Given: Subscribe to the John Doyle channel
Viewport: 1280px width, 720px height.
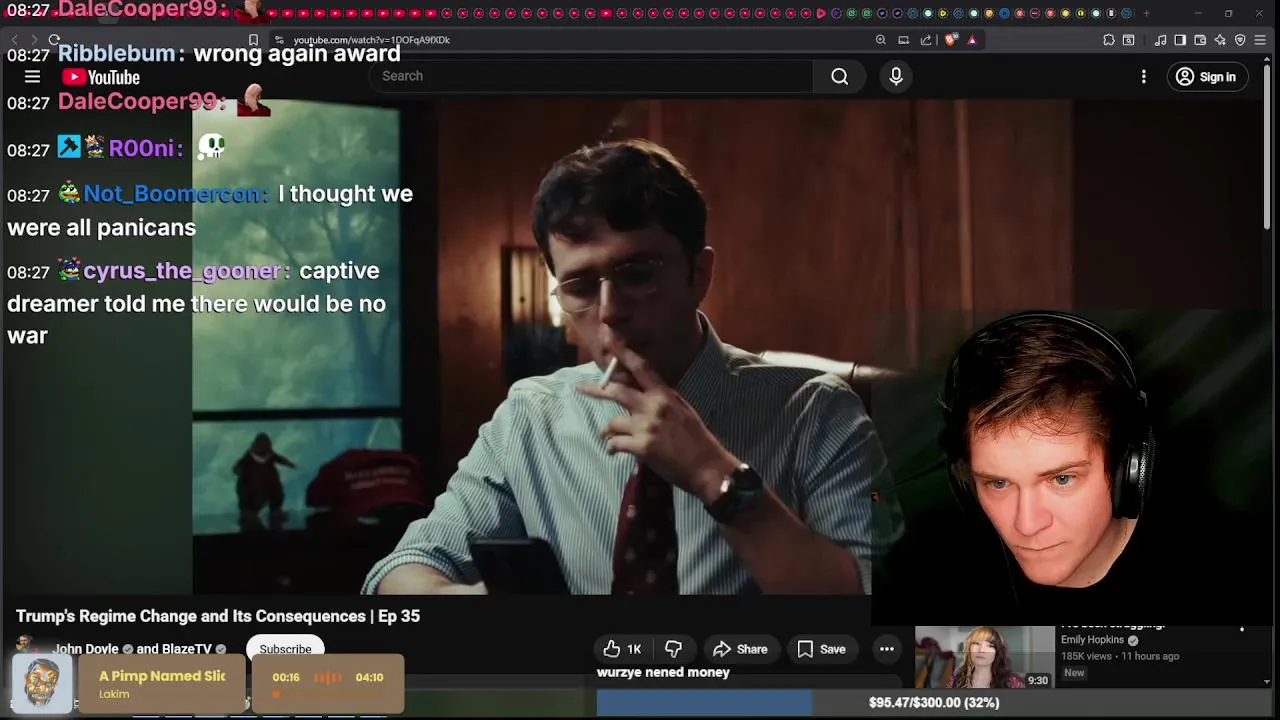Looking at the screenshot, I should click(x=285, y=649).
